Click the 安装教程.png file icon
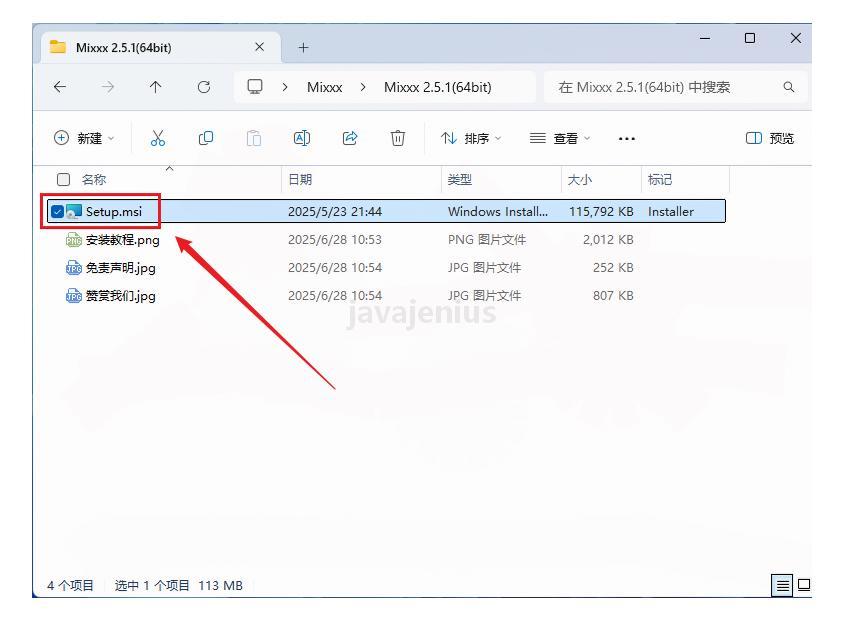 [x=74, y=239]
